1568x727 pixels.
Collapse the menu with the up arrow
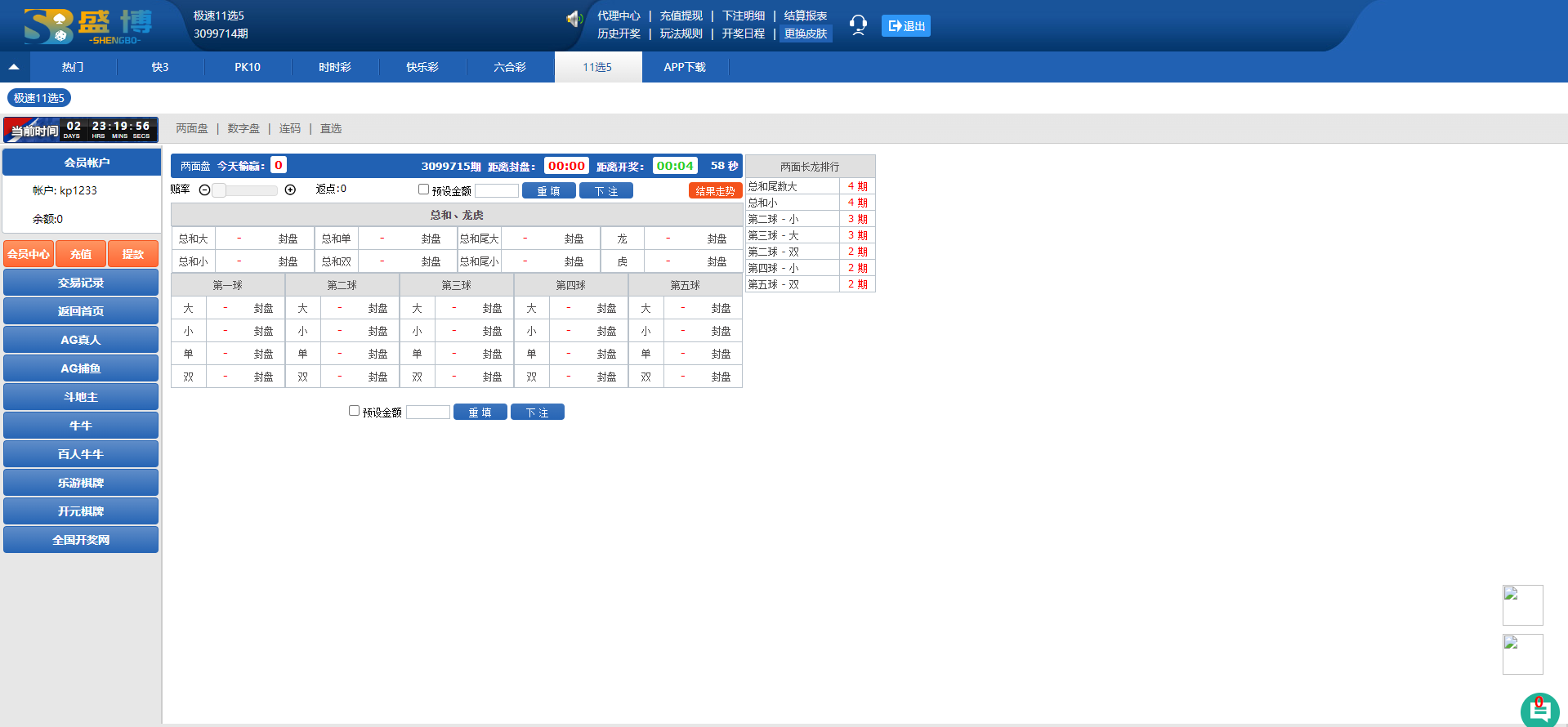(14, 67)
